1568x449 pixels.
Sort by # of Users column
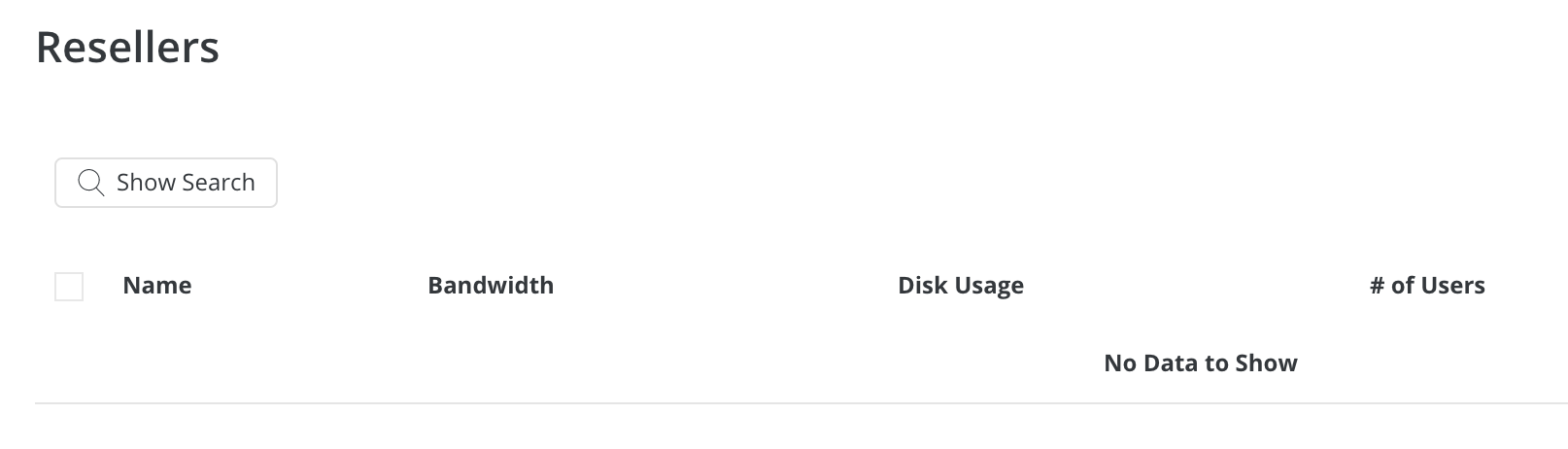pyautogui.click(x=1427, y=286)
